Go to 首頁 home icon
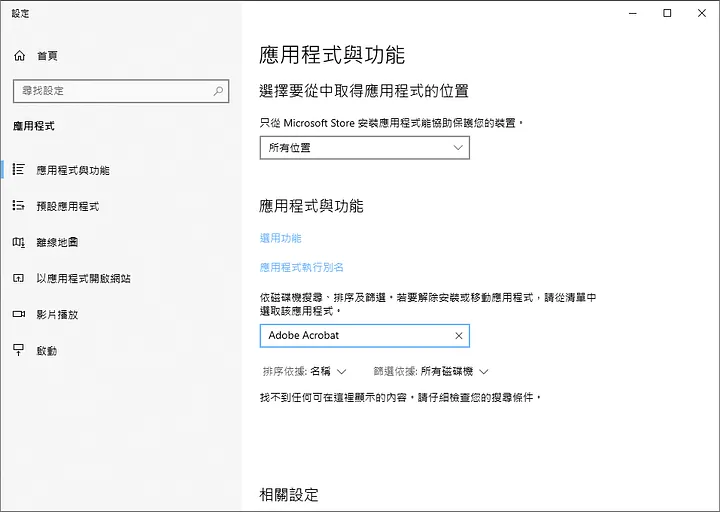 click(19, 56)
